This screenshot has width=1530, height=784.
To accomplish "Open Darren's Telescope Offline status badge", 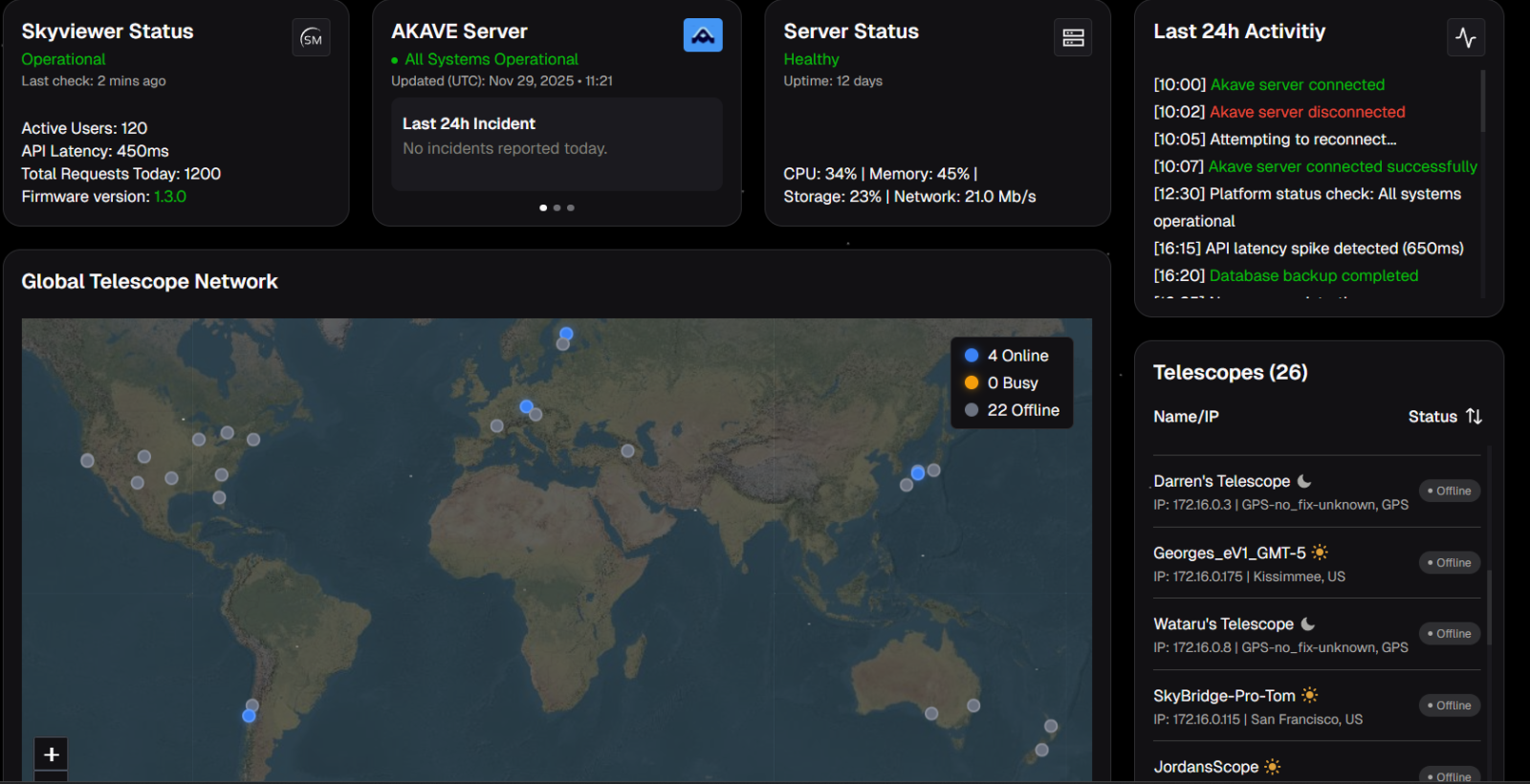I will pos(1449,490).
